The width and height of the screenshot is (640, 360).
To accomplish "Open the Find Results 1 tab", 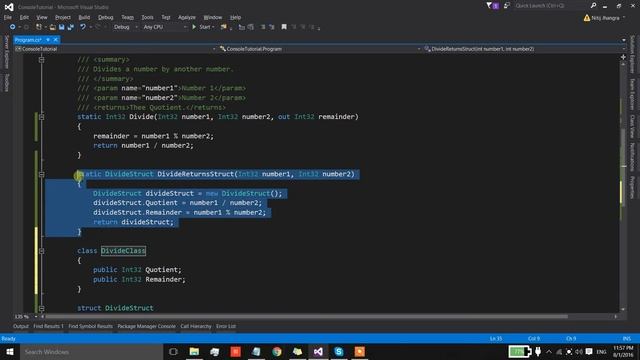I will pos(48,327).
